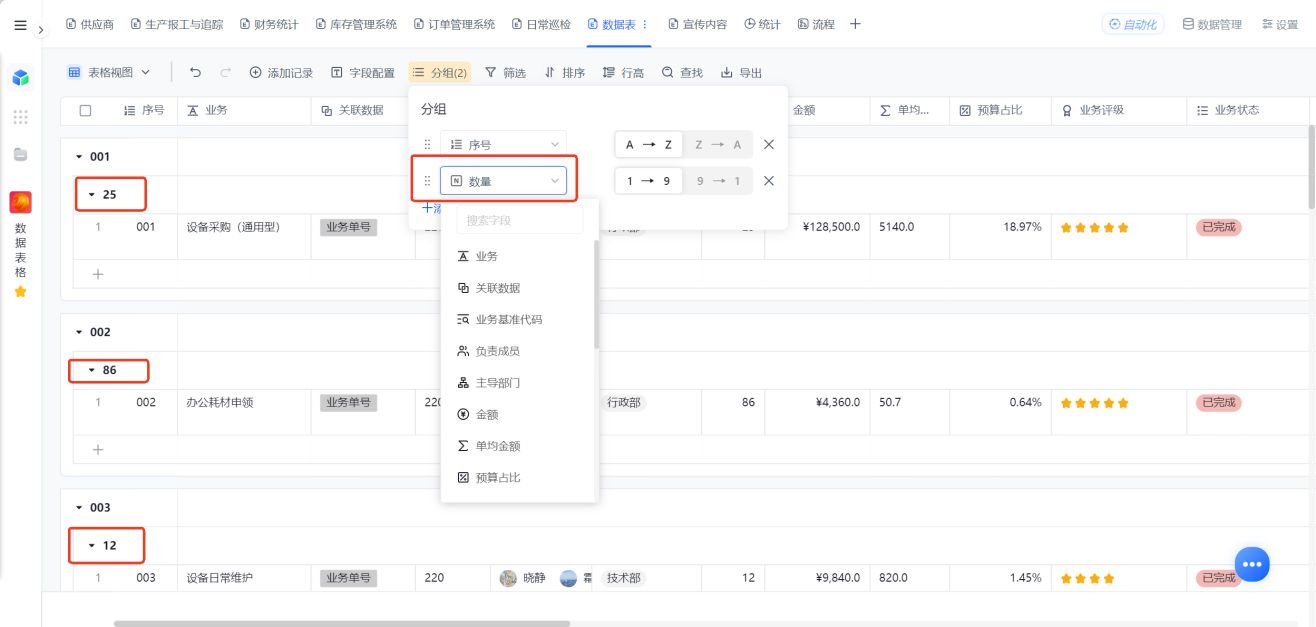Choose 业务基准代码 from the field list
Screen dimensions: 1316x627
tap(518, 320)
